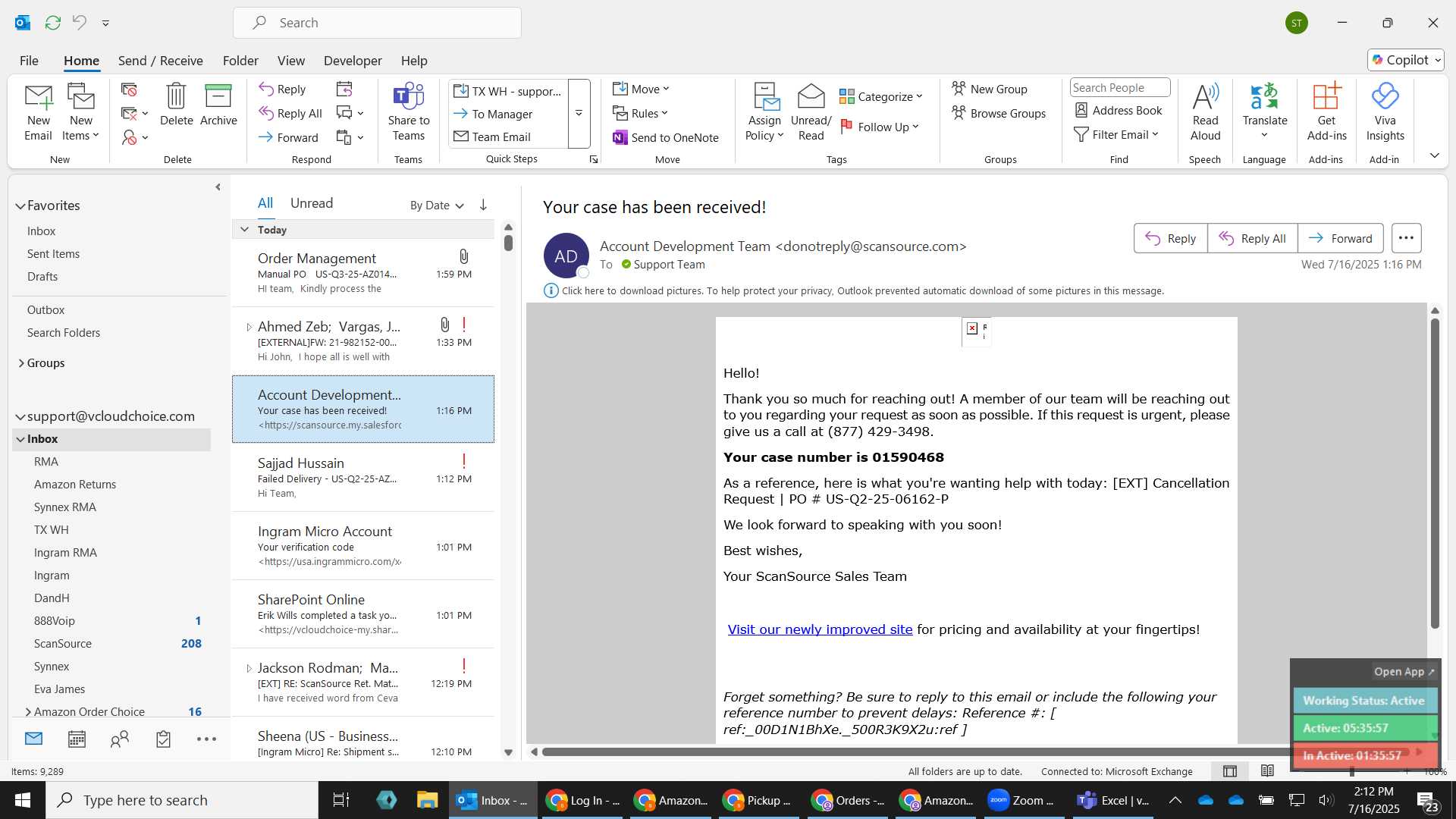
Task: Click the reverse sort order arrow
Action: coord(483,205)
